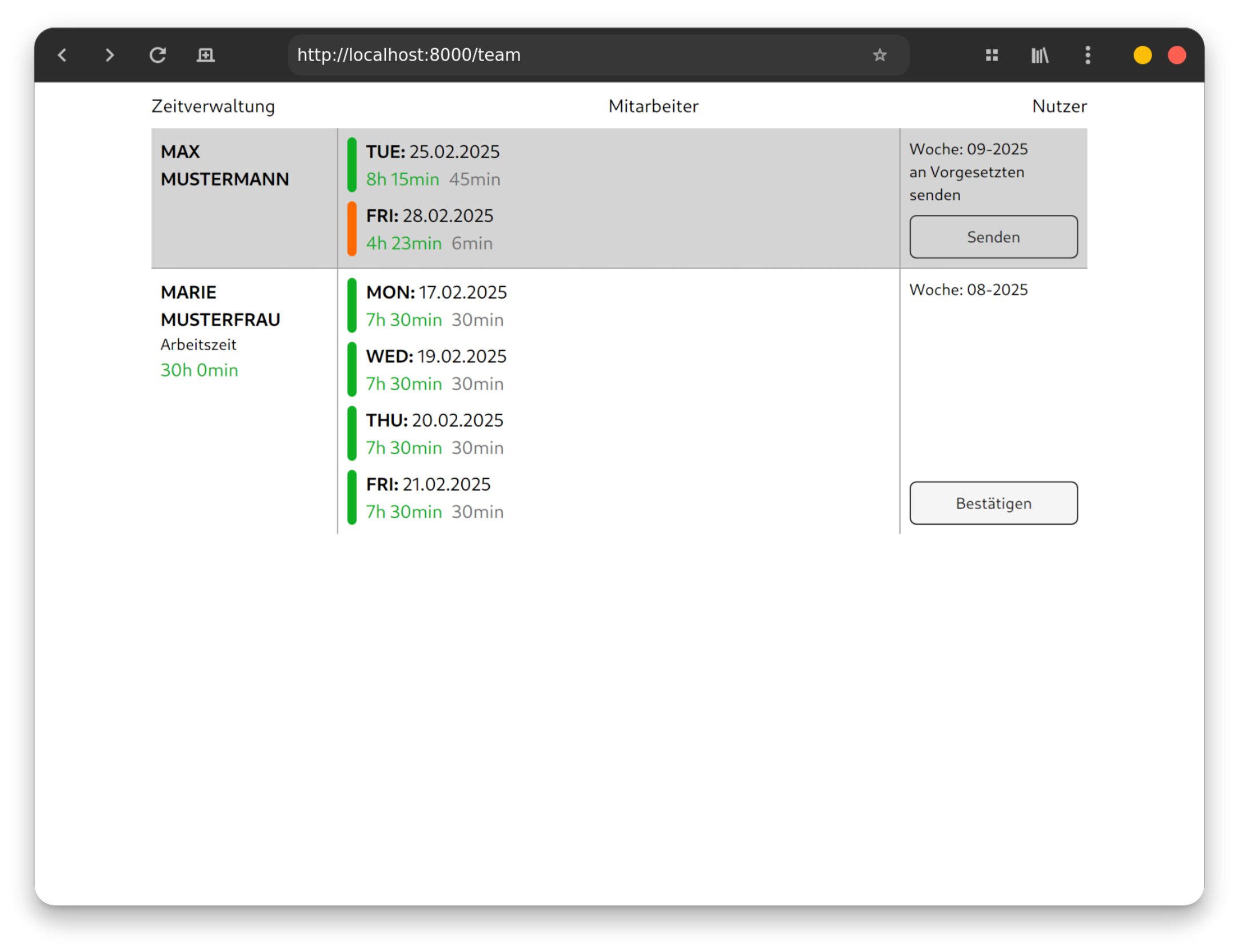Open the Nutzer nav link
This screenshot has width=1239, height=952.
pos(1059,106)
